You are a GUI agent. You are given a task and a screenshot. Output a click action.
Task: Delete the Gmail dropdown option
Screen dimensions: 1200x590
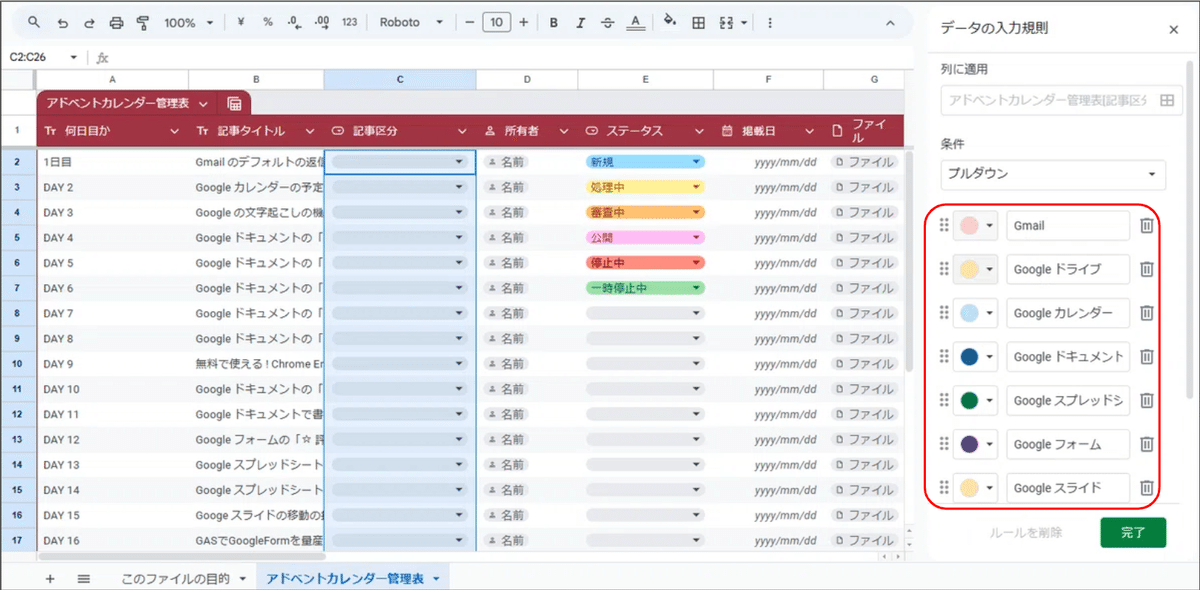(1147, 226)
